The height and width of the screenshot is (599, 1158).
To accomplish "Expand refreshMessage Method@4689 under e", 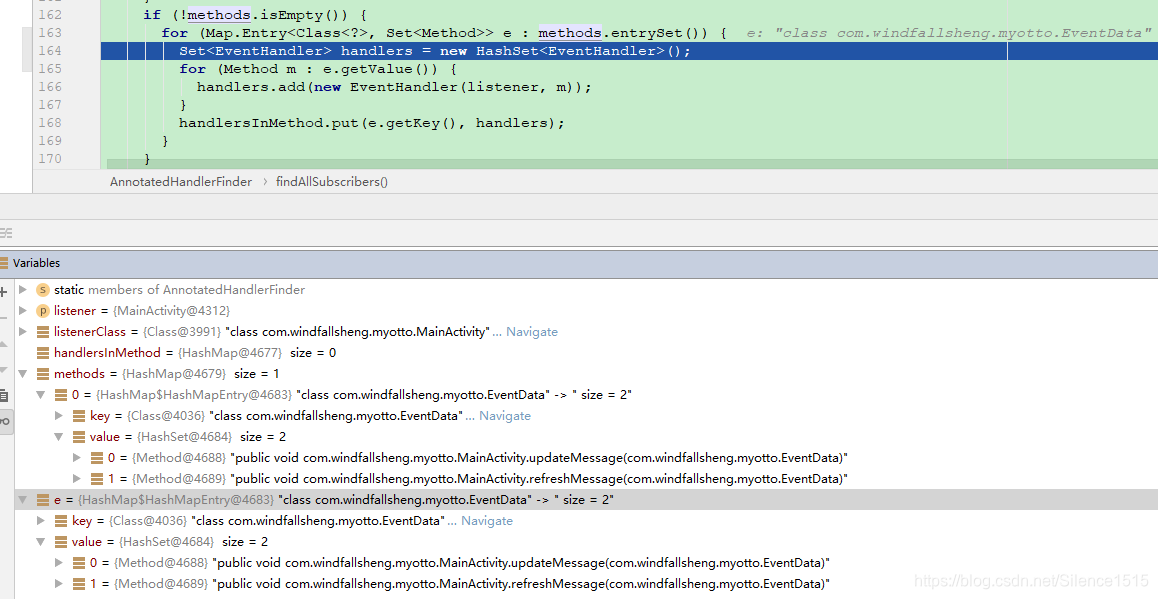I will [59, 583].
